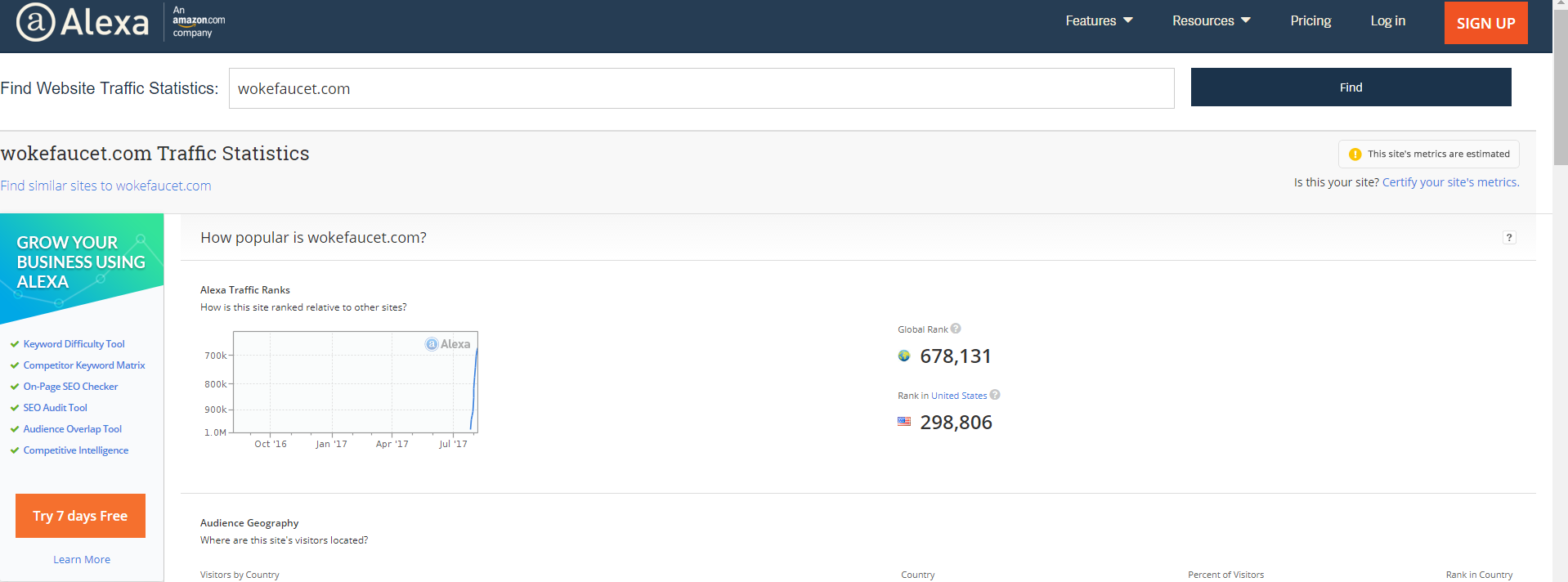1568x582 pixels.
Task: Click the US flag icon beside 298,806
Action: pyautogui.click(x=904, y=422)
